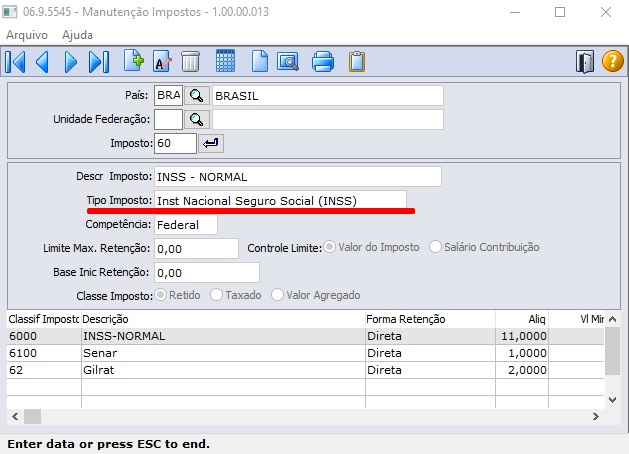Select the Senar description cell
Viewport: 629px width, 454px height.
223,353
